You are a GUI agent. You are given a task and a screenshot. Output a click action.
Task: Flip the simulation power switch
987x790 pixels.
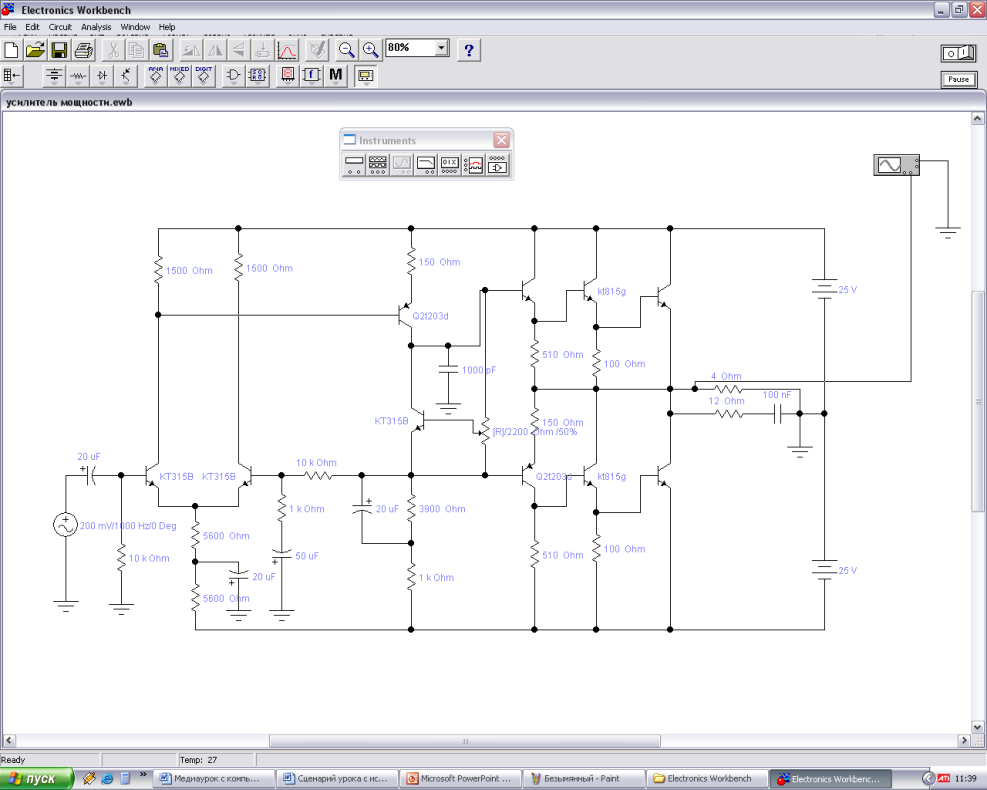coord(958,52)
